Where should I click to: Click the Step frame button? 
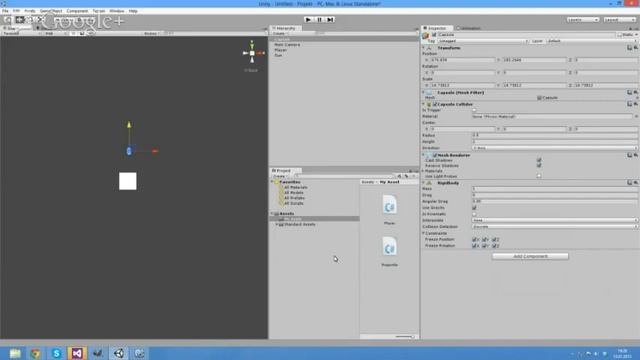pyautogui.click(x=330, y=20)
